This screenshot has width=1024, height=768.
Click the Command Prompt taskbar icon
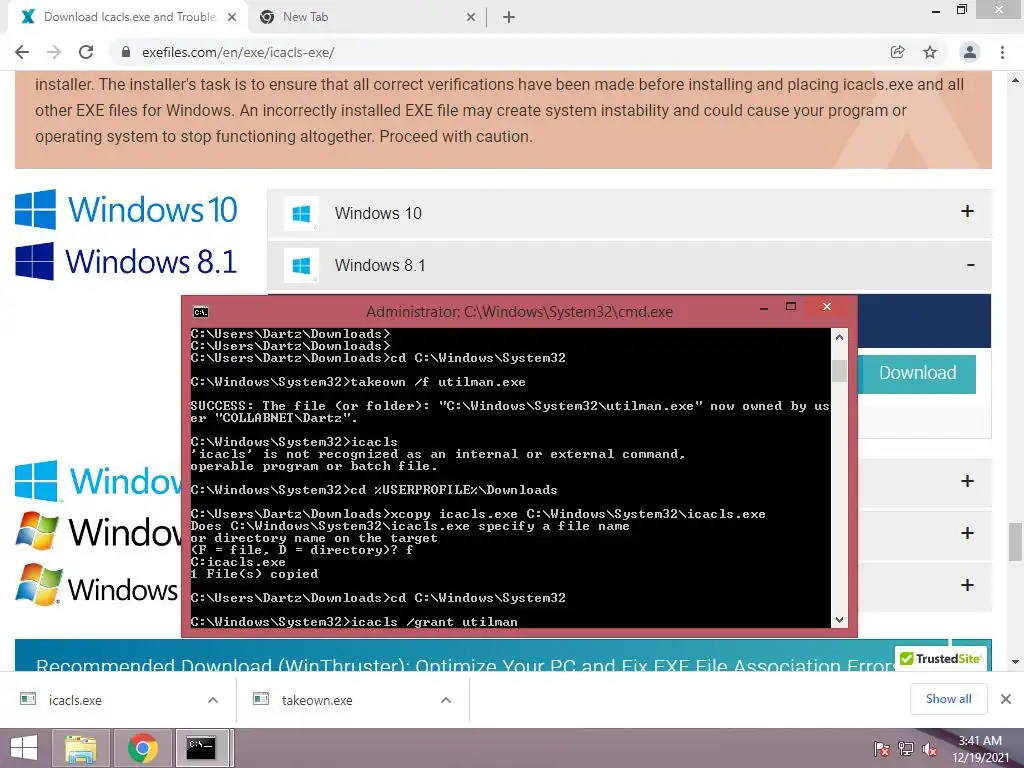tap(201, 748)
